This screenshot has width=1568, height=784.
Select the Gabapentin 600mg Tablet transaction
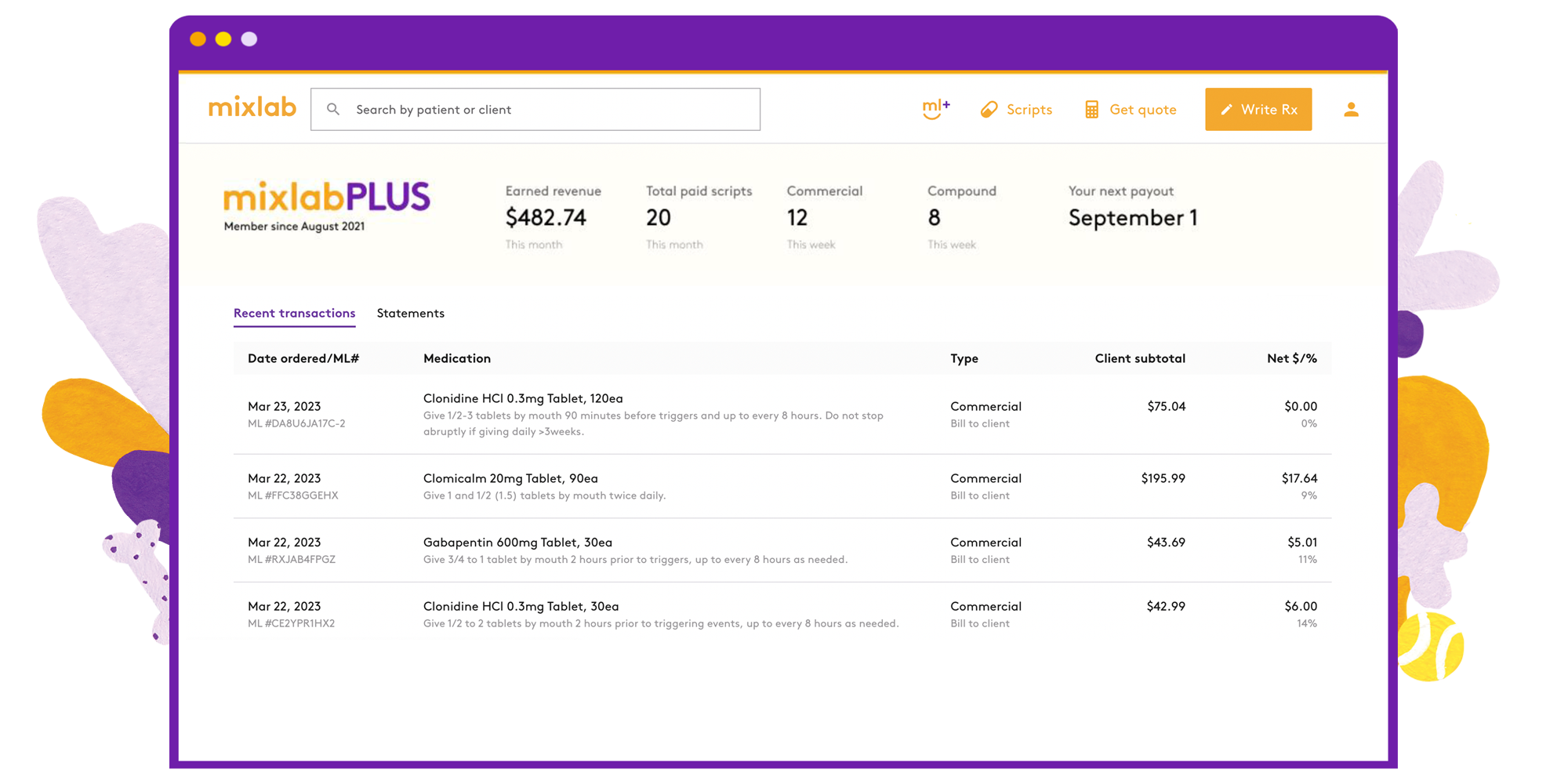pyautogui.click(x=517, y=543)
